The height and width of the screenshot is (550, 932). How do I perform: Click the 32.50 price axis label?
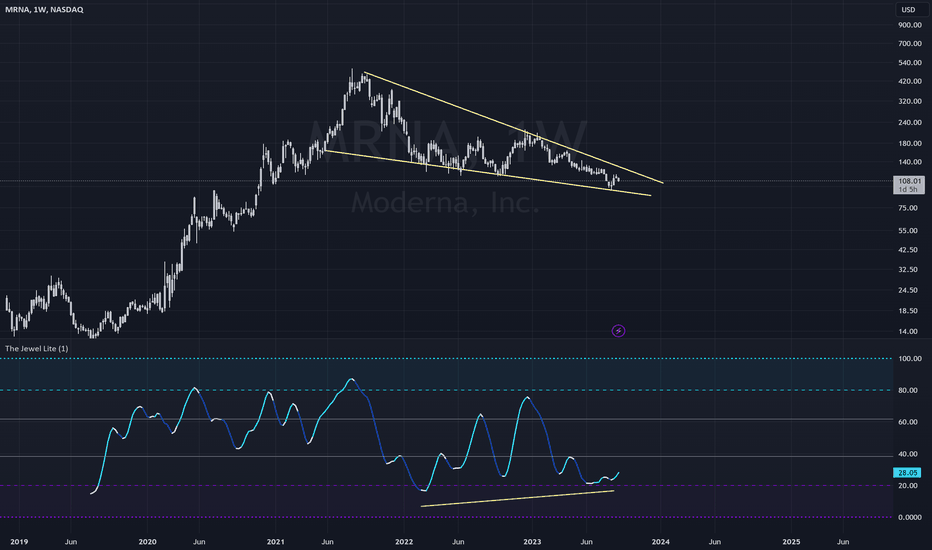pyautogui.click(x=908, y=269)
